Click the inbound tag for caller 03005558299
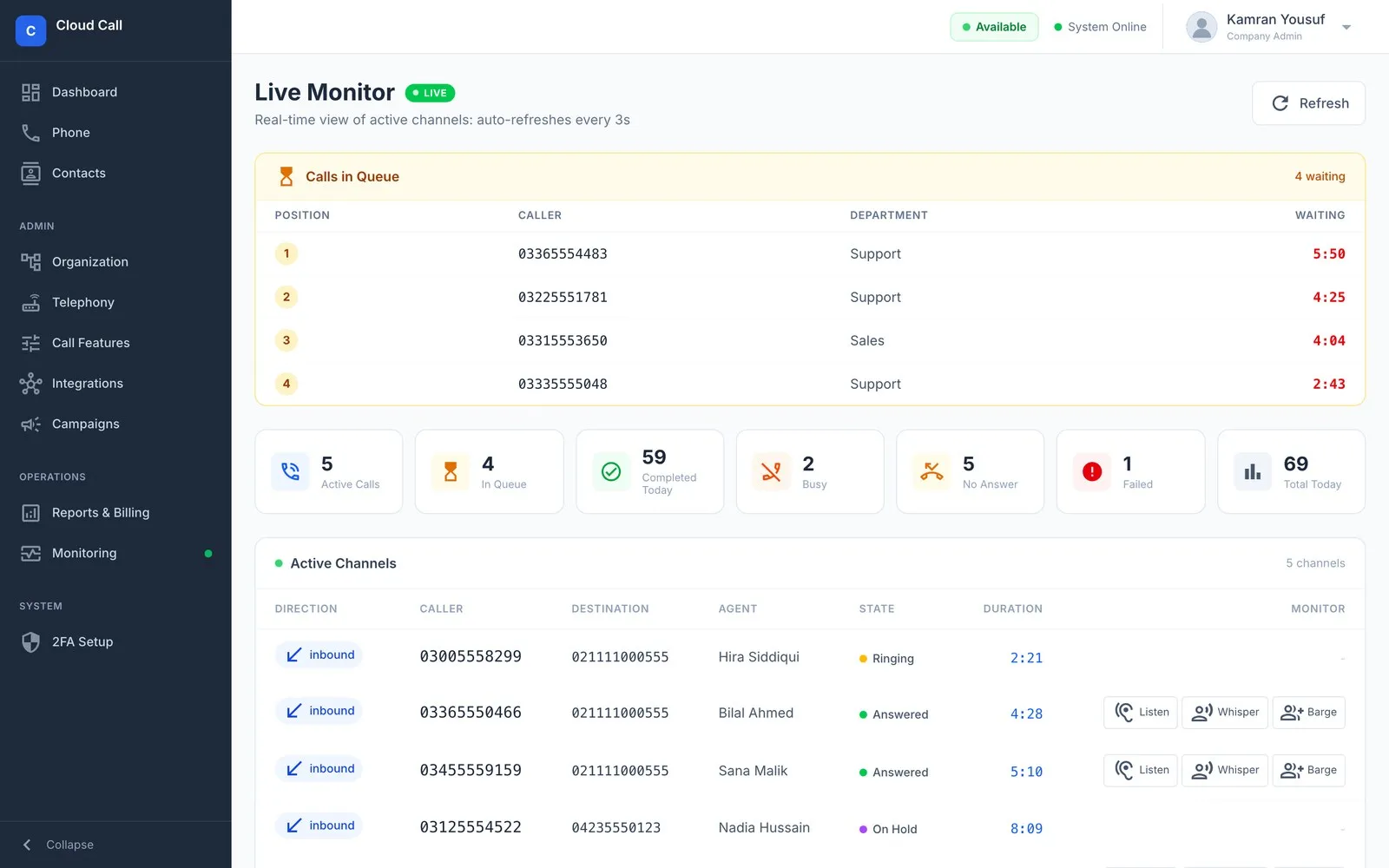 [x=319, y=655]
